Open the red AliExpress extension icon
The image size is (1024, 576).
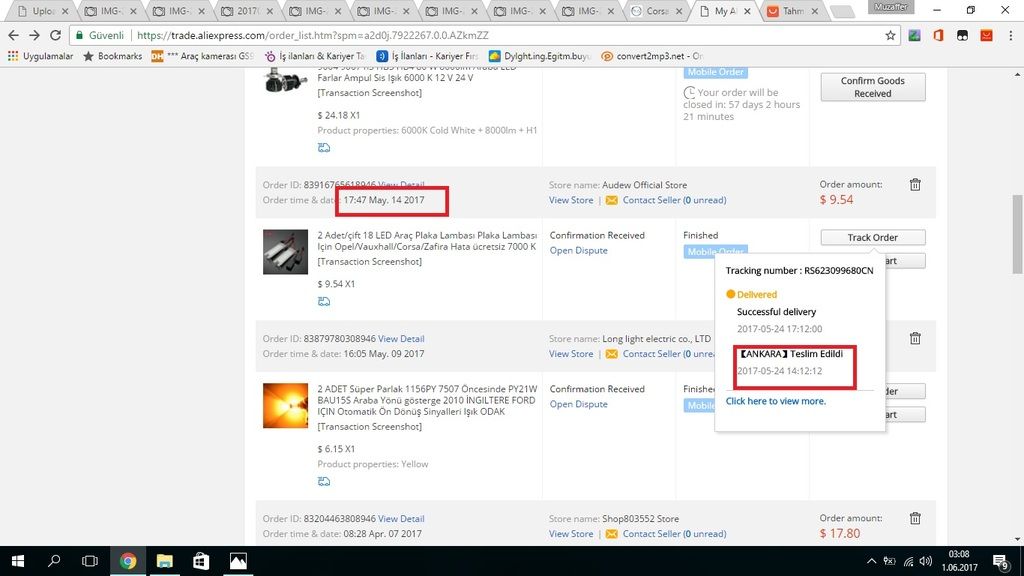click(x=987, y=35)
